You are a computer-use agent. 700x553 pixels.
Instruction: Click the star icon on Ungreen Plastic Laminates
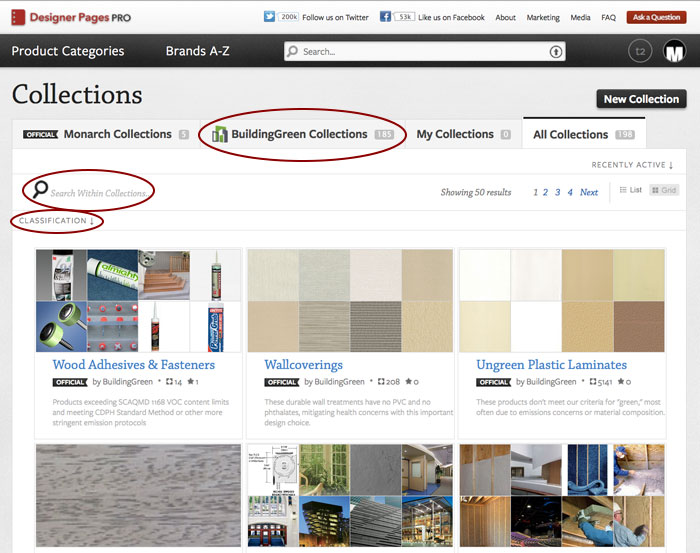pyautogui.click(x=621, y=381)
